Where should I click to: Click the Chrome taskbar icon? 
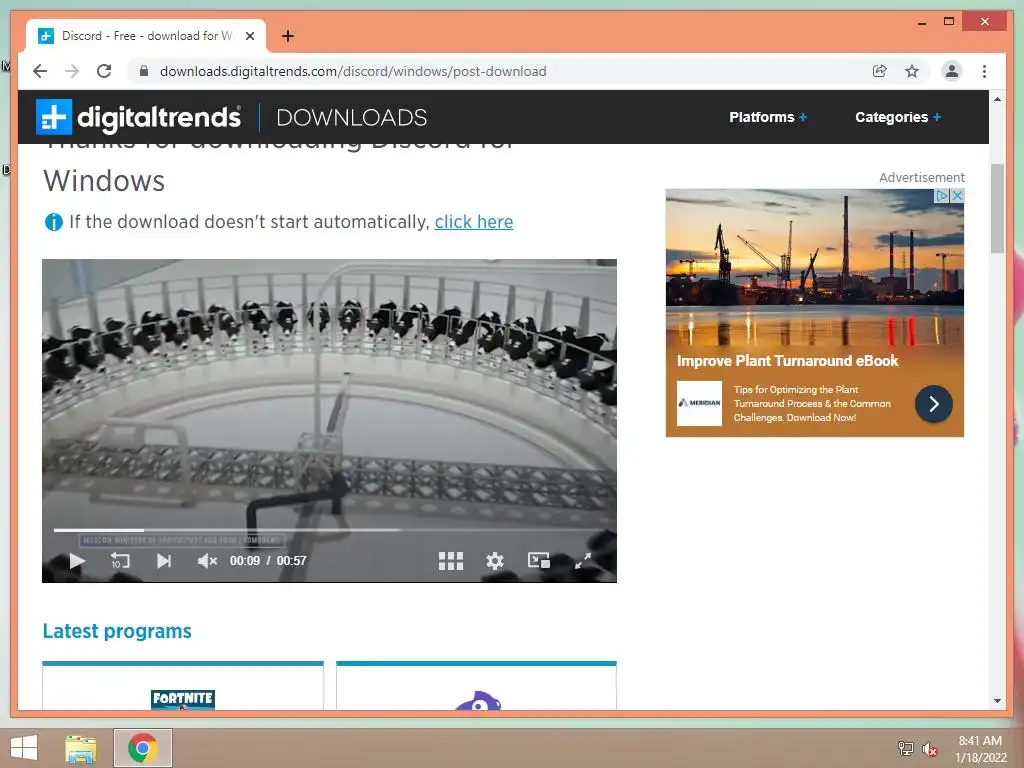tap(142, 748)
